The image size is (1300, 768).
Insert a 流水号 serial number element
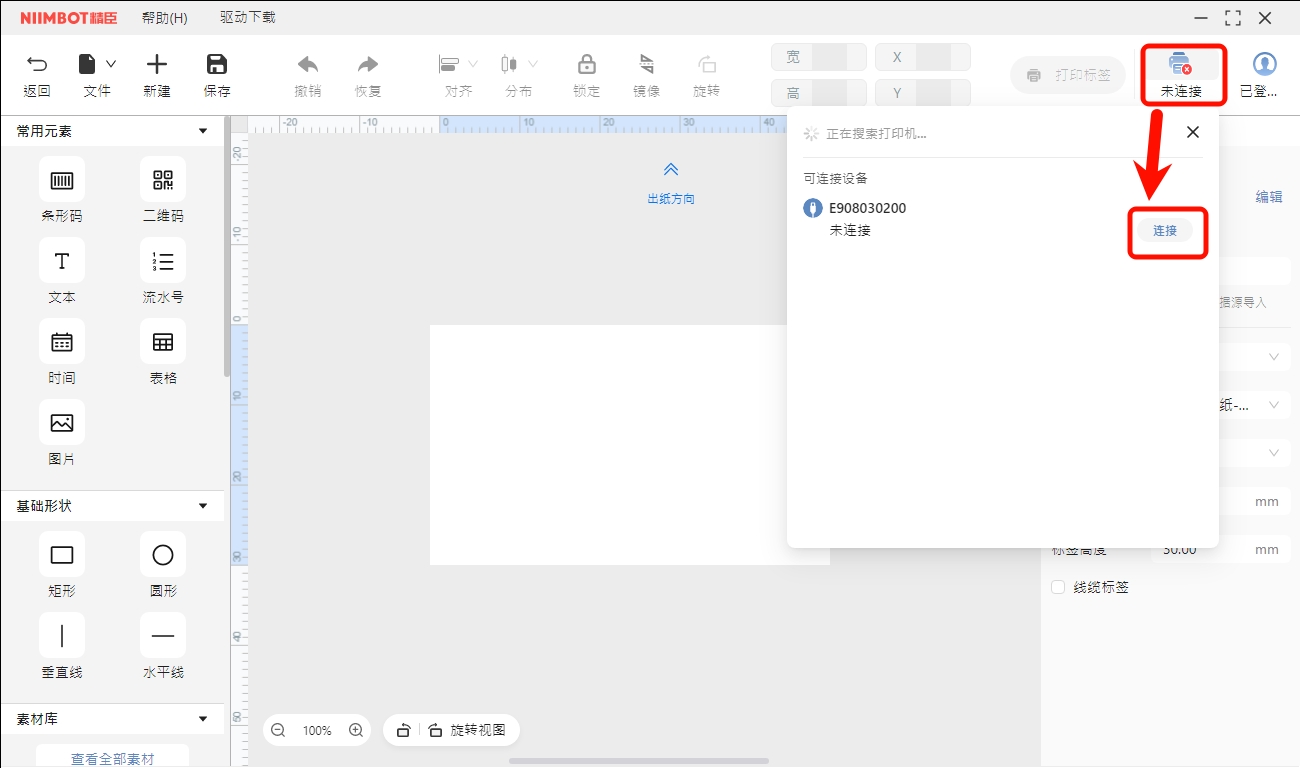163,261
